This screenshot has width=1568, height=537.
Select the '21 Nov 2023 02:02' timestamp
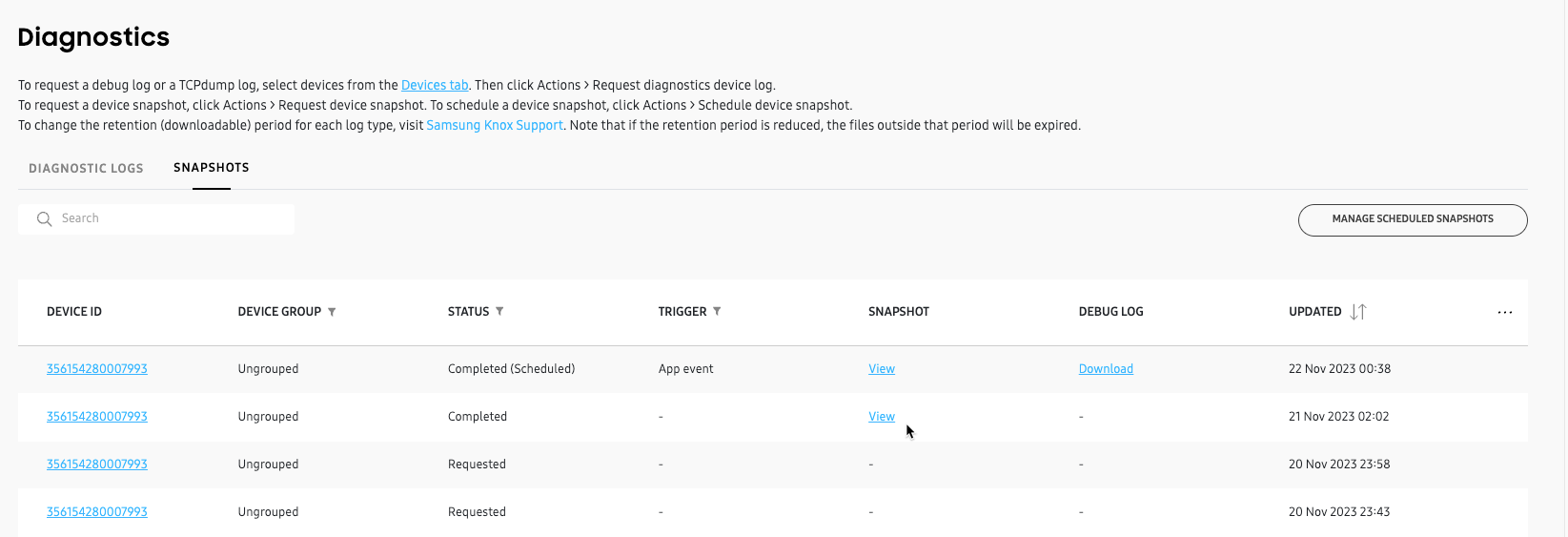click(1338, 417)
